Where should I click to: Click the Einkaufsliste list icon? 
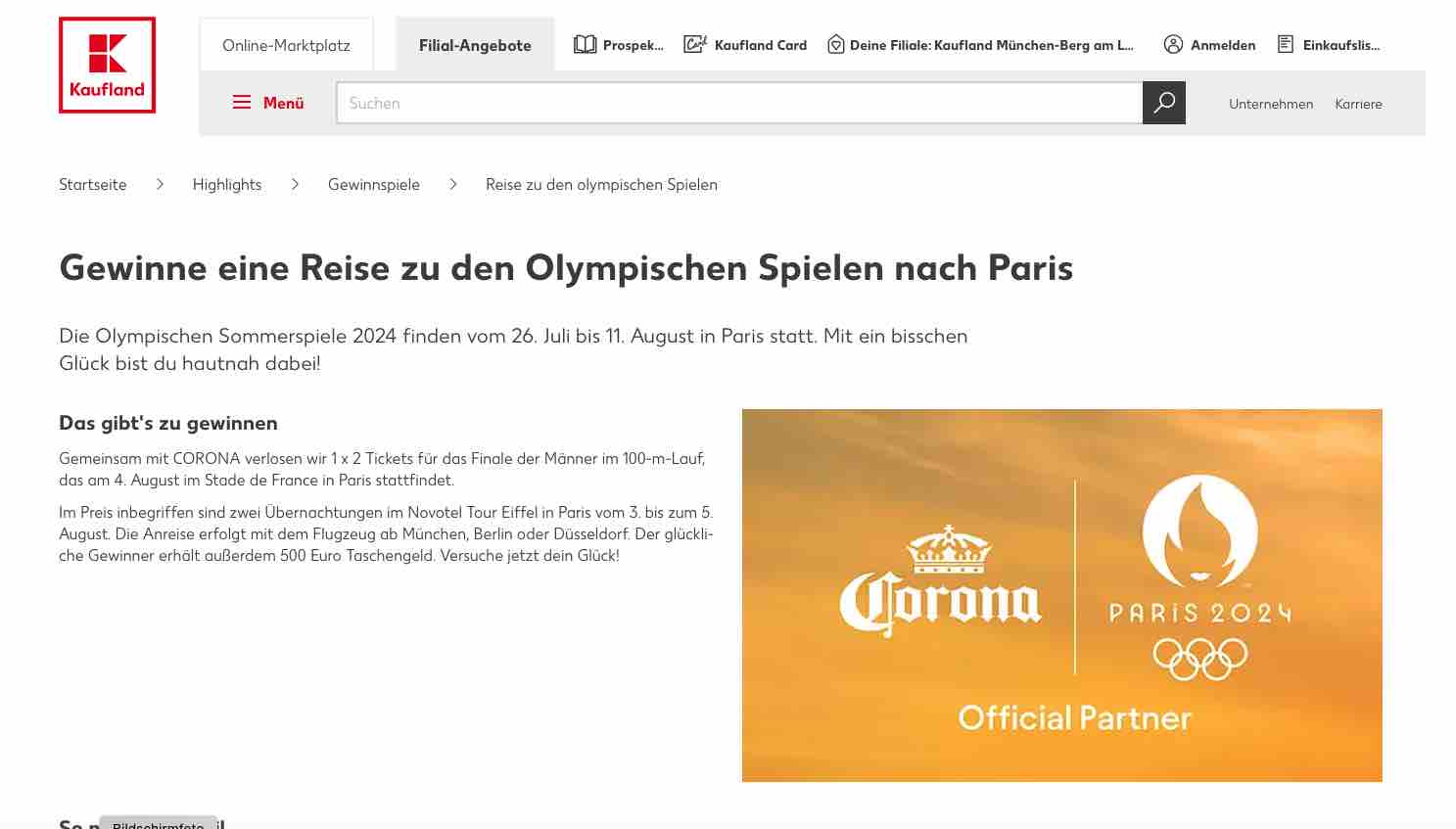point(1286,44)
